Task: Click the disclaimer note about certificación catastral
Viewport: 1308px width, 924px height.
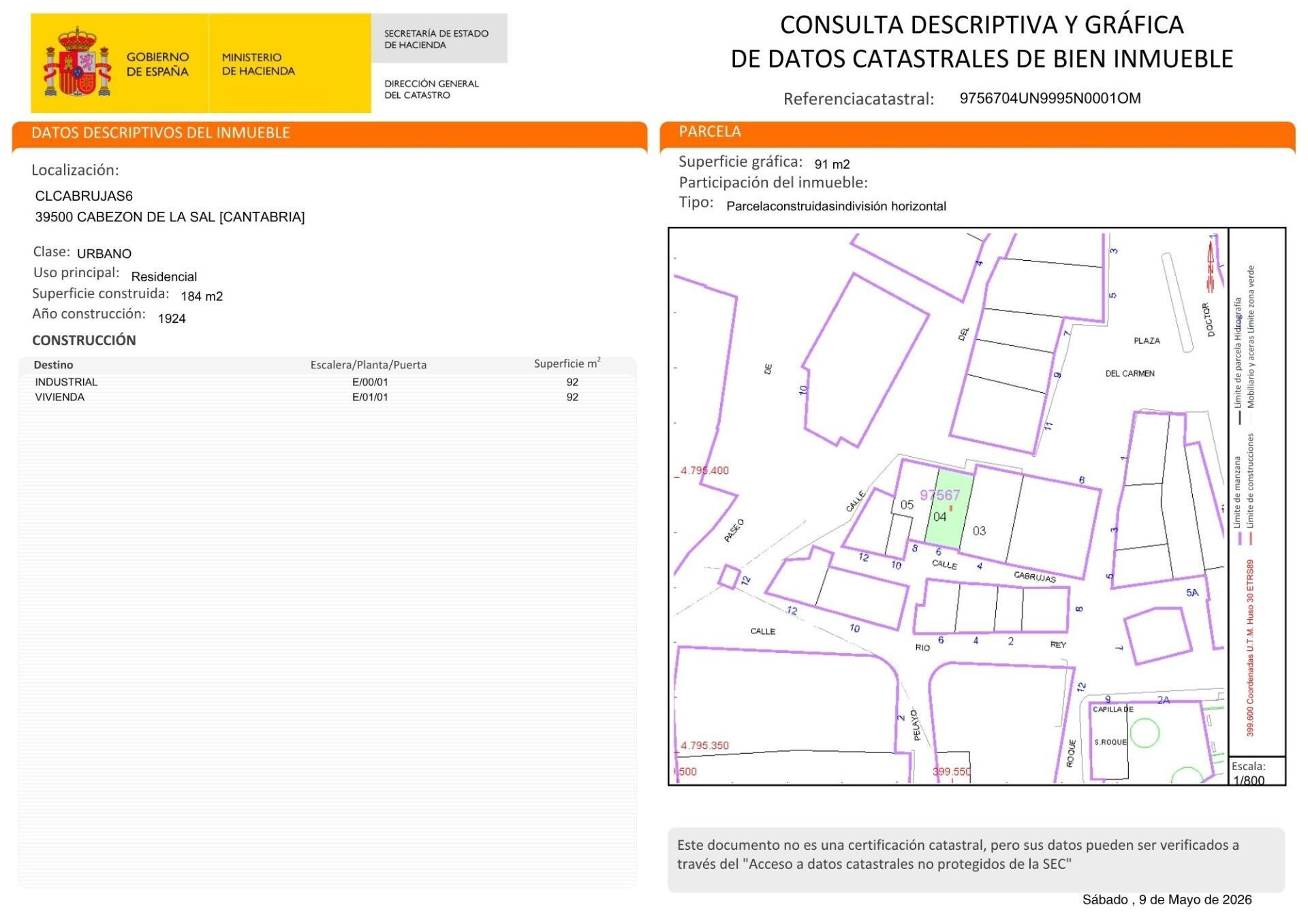Action: [x=976, y=859]
